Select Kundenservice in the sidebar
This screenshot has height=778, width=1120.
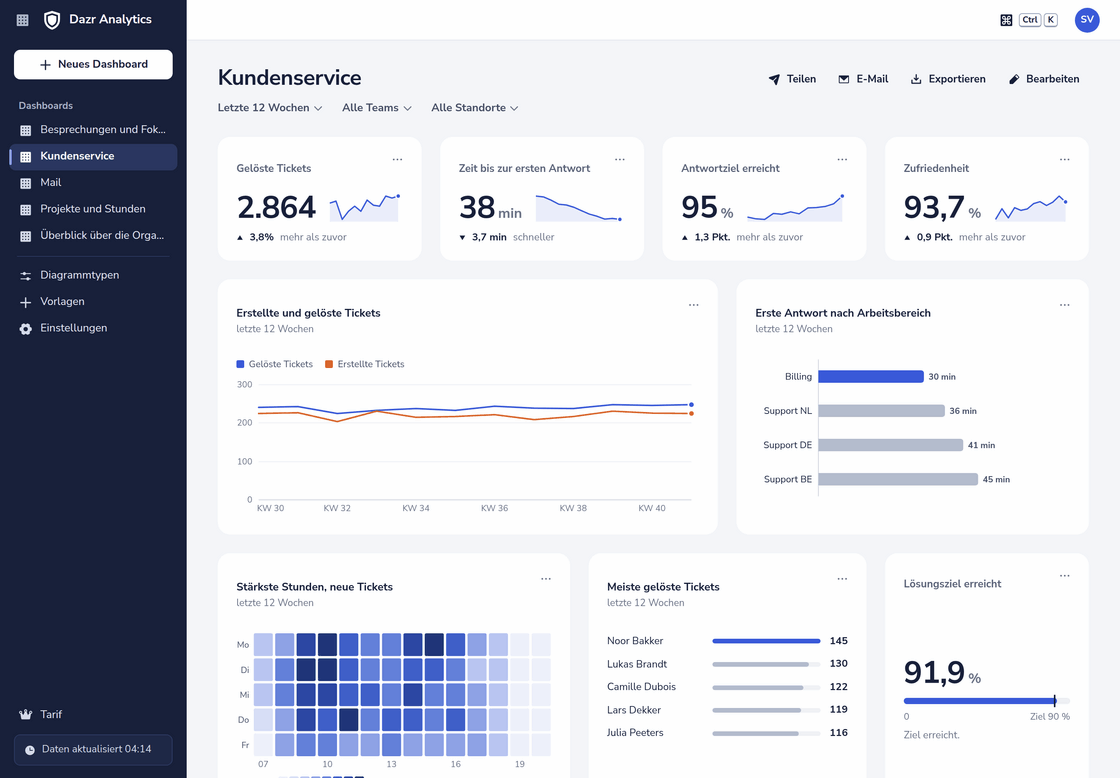coord(93,156)
